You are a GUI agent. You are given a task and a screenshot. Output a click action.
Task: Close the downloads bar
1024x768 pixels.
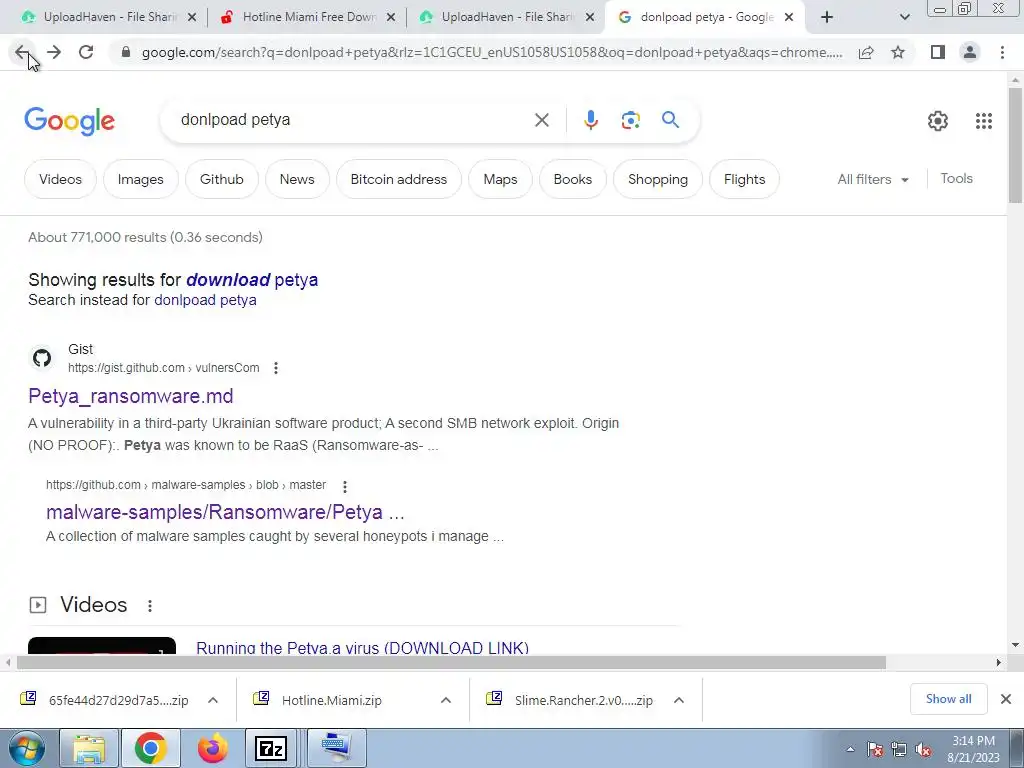pos(1006,699)
